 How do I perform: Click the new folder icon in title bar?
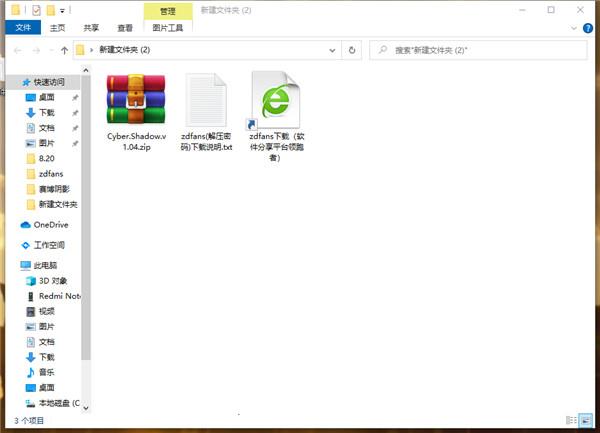point(50,10)
